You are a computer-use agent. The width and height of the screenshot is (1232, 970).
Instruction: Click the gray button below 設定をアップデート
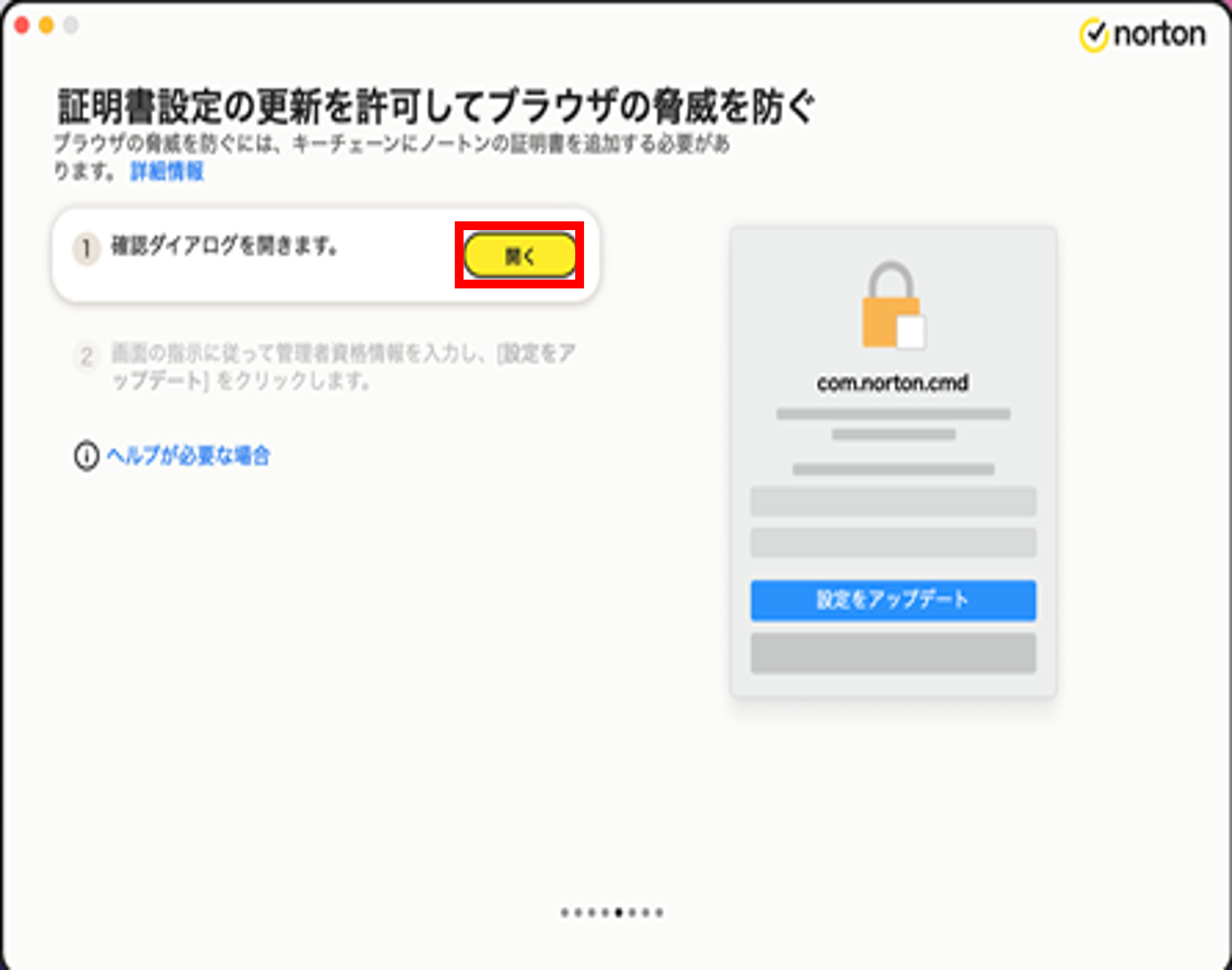point(893,653)
